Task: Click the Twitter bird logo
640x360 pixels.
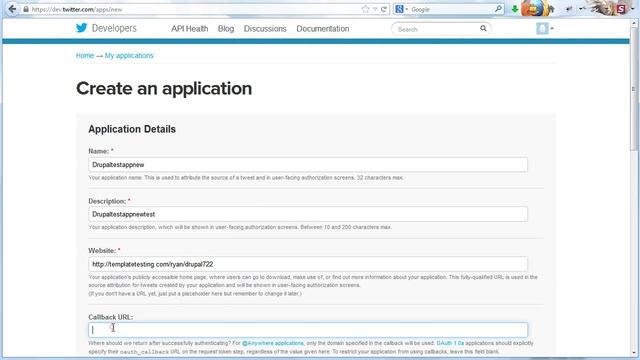Action: pyautogui.click(x=81, y=28)
